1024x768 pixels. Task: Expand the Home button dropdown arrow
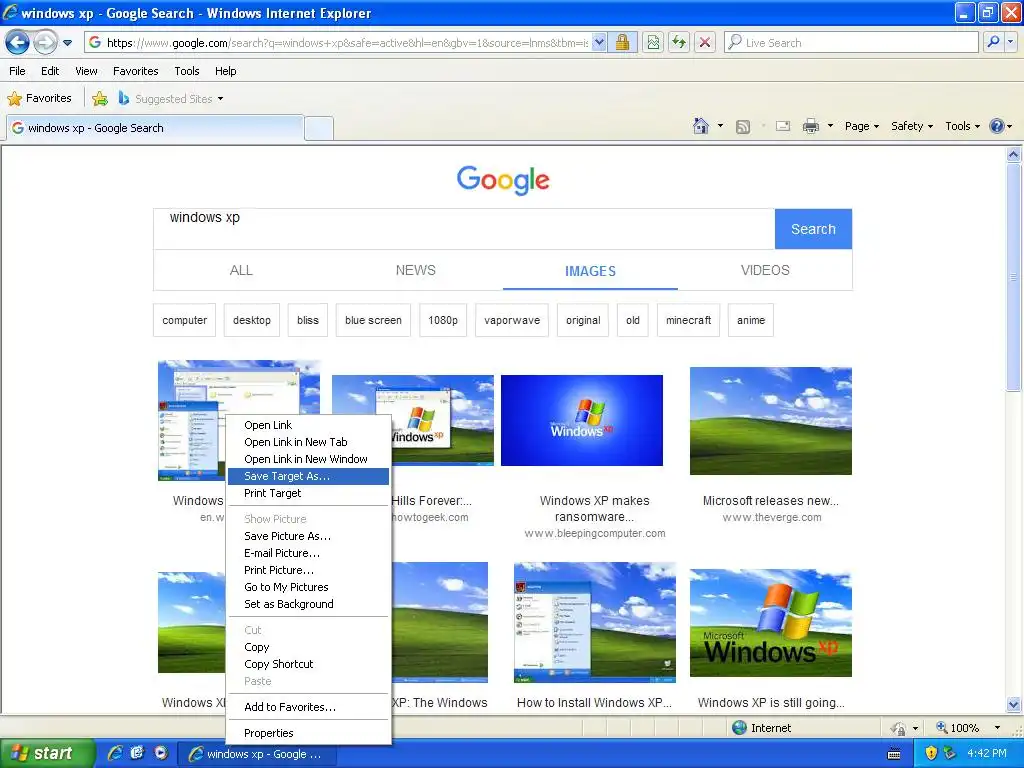[720, 126]
